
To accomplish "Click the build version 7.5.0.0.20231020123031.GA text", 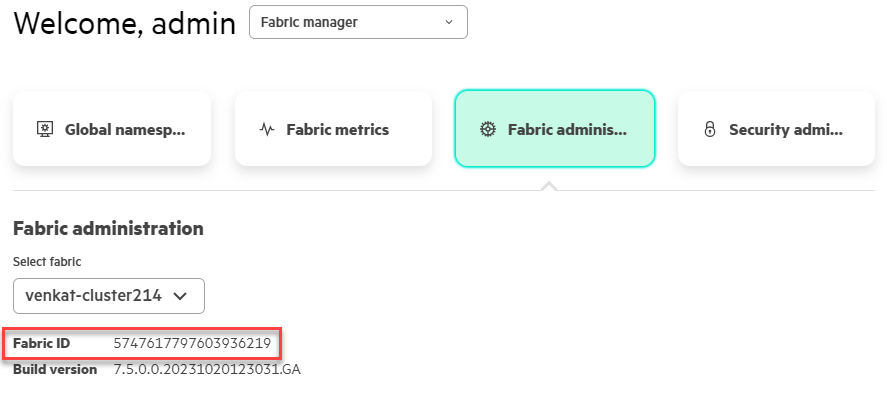I will tap(207, 370).
